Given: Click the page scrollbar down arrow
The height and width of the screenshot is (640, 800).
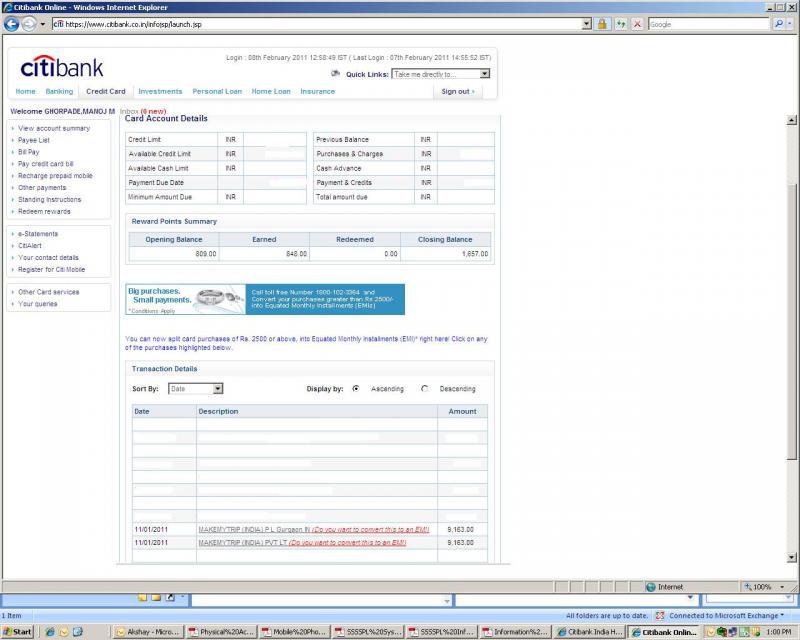Looking at the screenshot, I should (791, 557).
